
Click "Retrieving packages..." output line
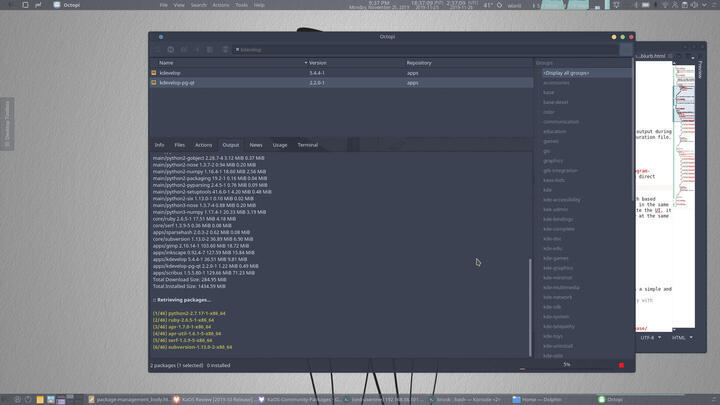pos(182,300)
